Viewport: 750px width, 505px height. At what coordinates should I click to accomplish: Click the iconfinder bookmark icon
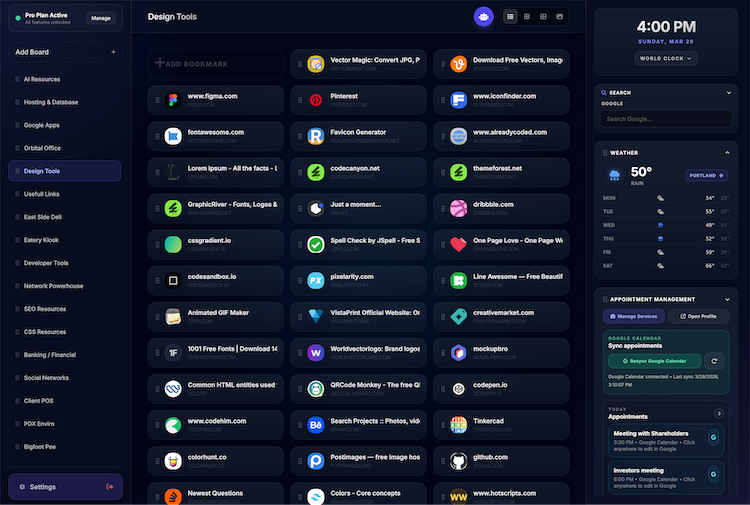(x=458, y=100)
